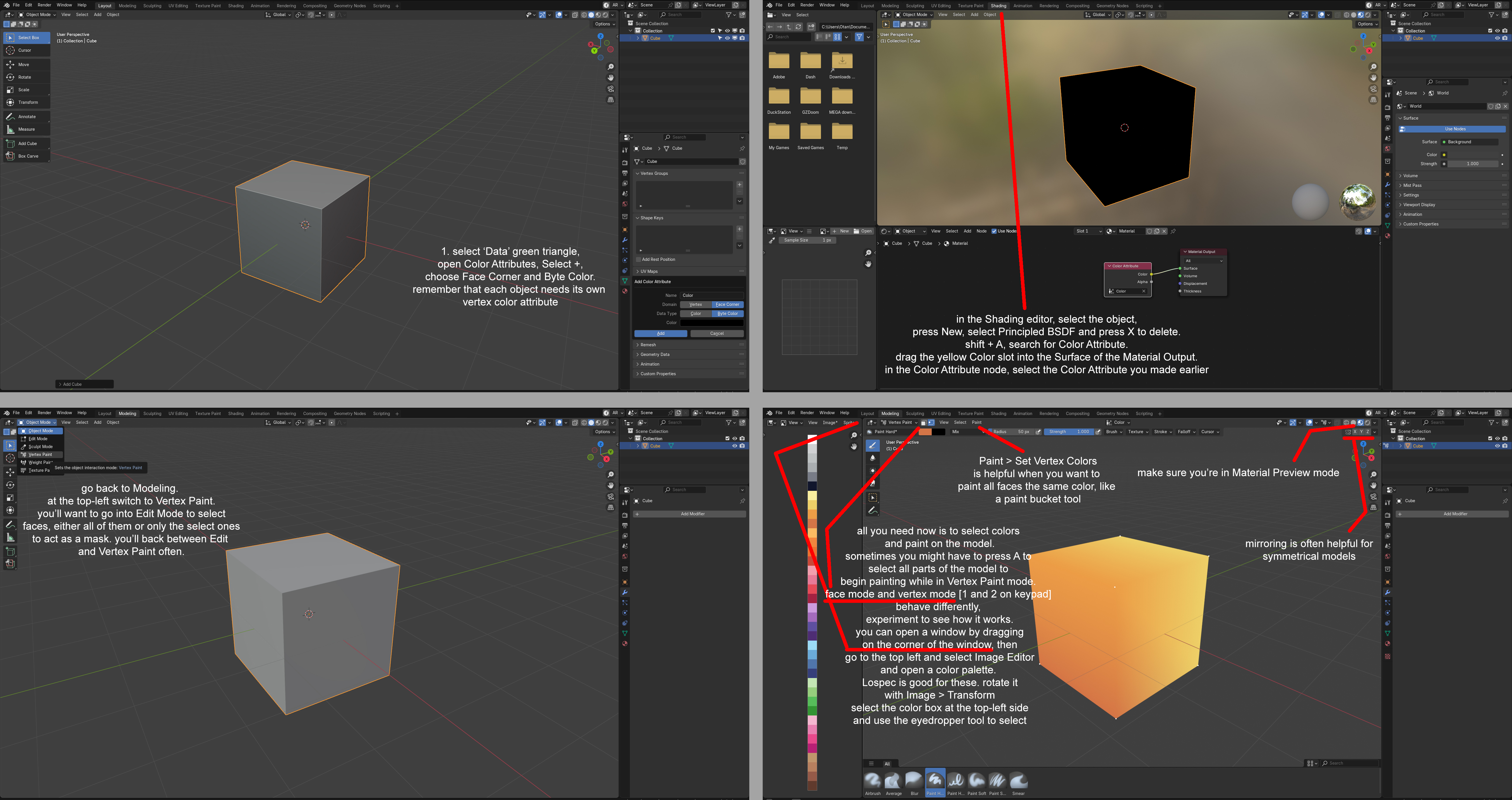Uncheck Collection exclude checkbox in top-left outliner
This screenshot has width=1512, height=800.
(713, 30)
